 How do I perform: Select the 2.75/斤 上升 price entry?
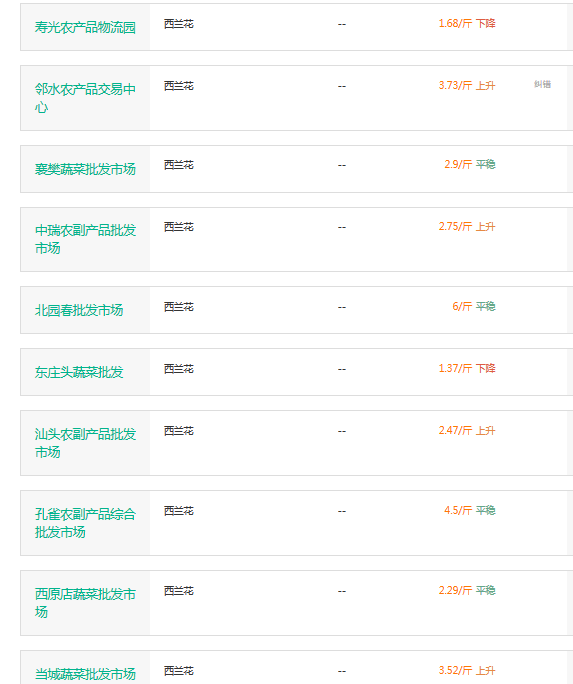click(467, 226)
